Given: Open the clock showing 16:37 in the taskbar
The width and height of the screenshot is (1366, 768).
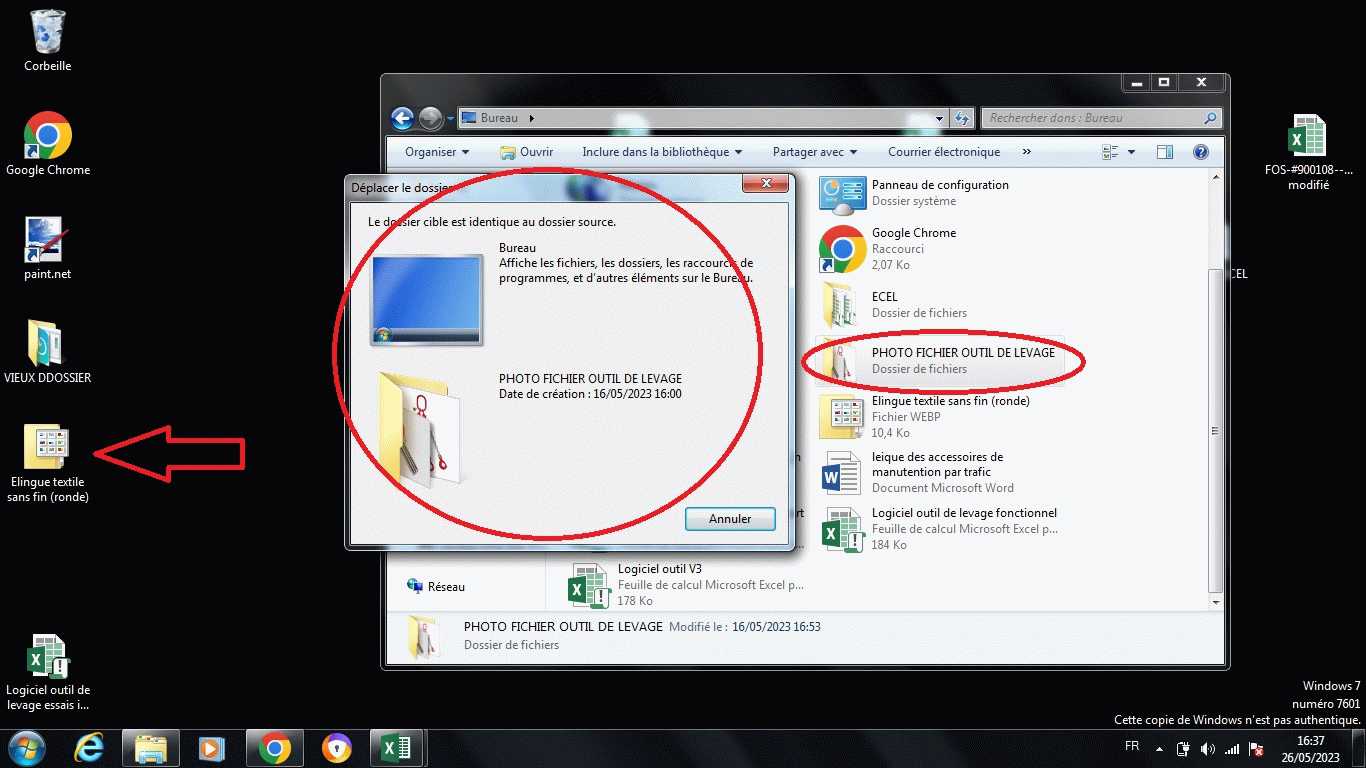Looking at the screenshot, I should 1310,748.
